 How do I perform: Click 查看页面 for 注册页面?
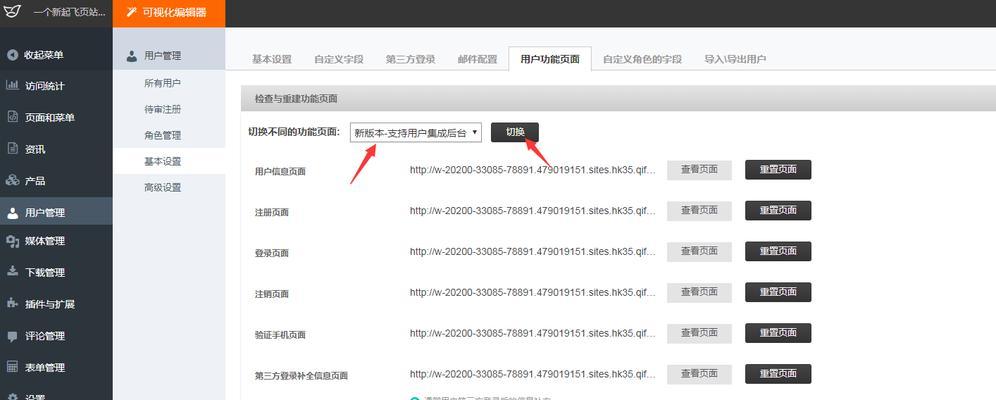pyautogui.click(x=699, y=211)
